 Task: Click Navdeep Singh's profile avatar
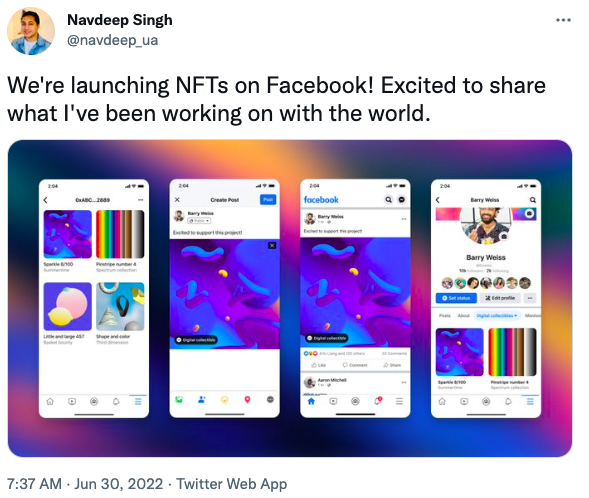[x=31, y=31]
